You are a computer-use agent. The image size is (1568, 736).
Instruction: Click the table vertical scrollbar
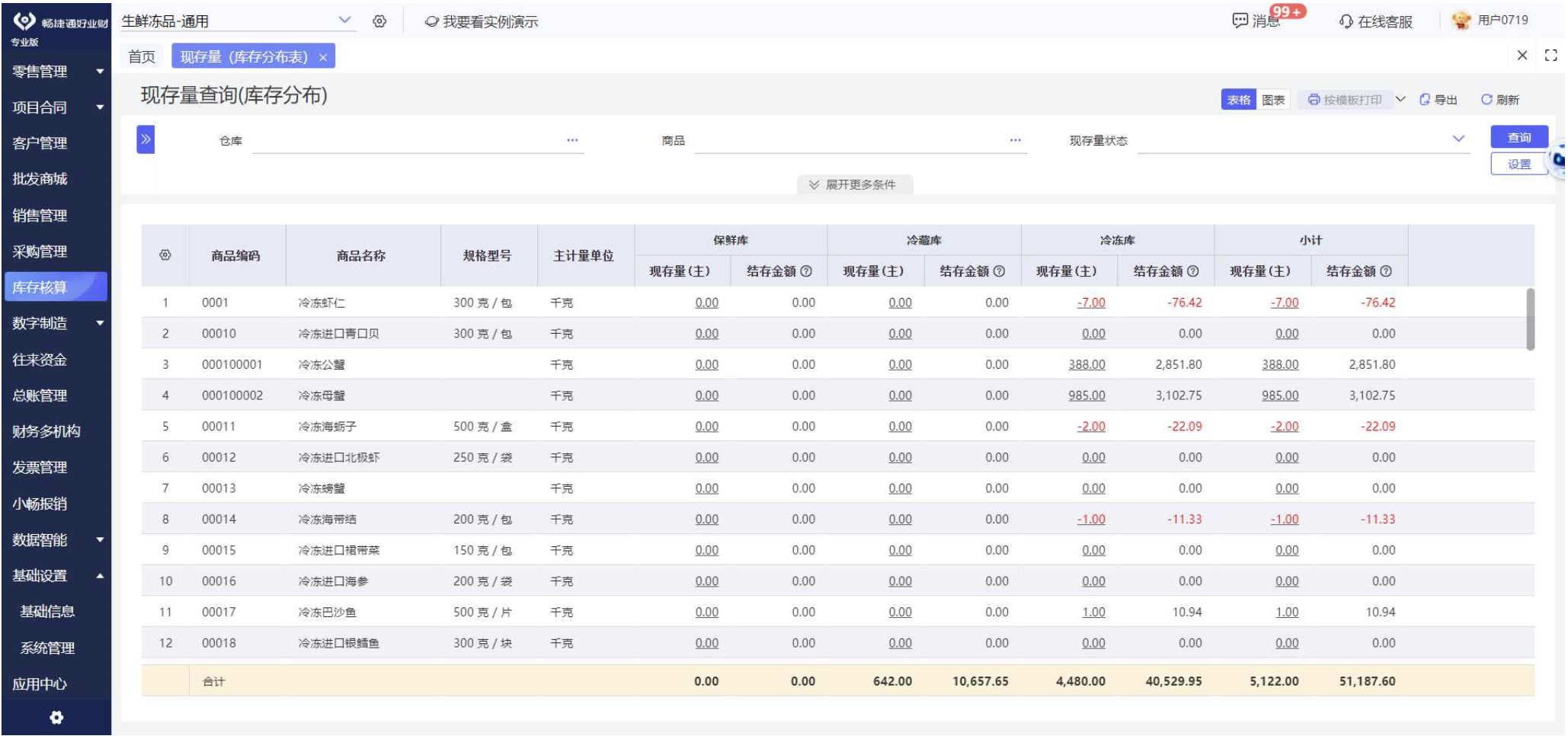[1530, 319]
